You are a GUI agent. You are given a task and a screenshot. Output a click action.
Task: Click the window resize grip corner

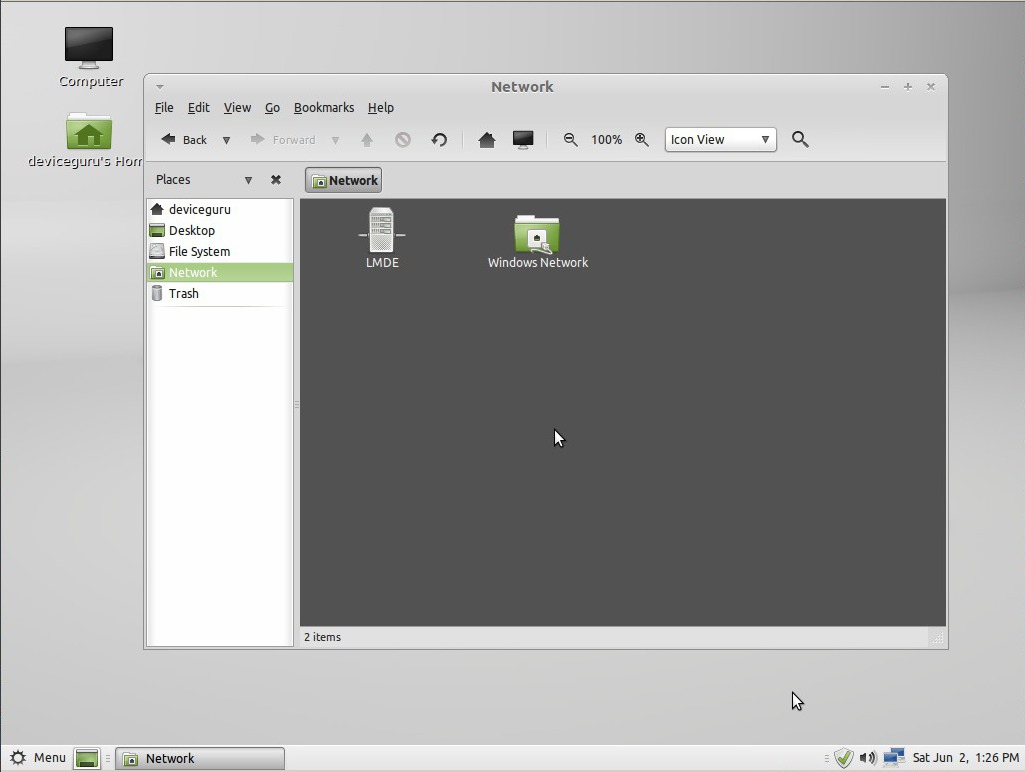click(x=937, y=638)
